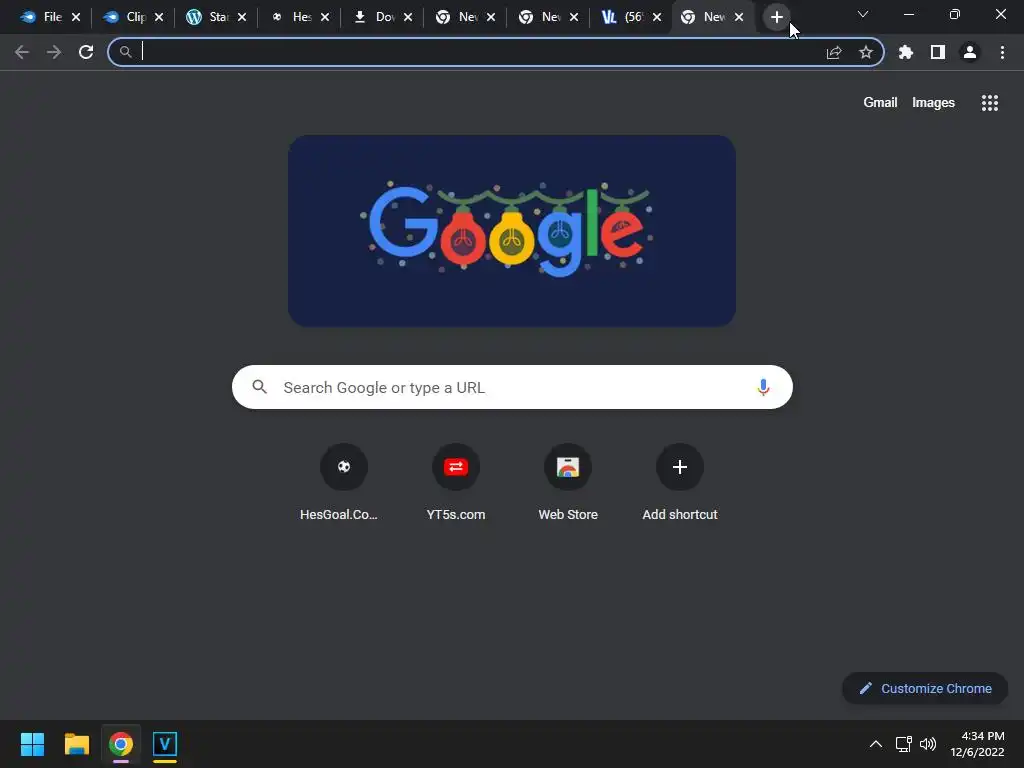The height and width of the screenshot is (768, 1024).
Task: Open the V app in taskbar
Action: (165, 744)
